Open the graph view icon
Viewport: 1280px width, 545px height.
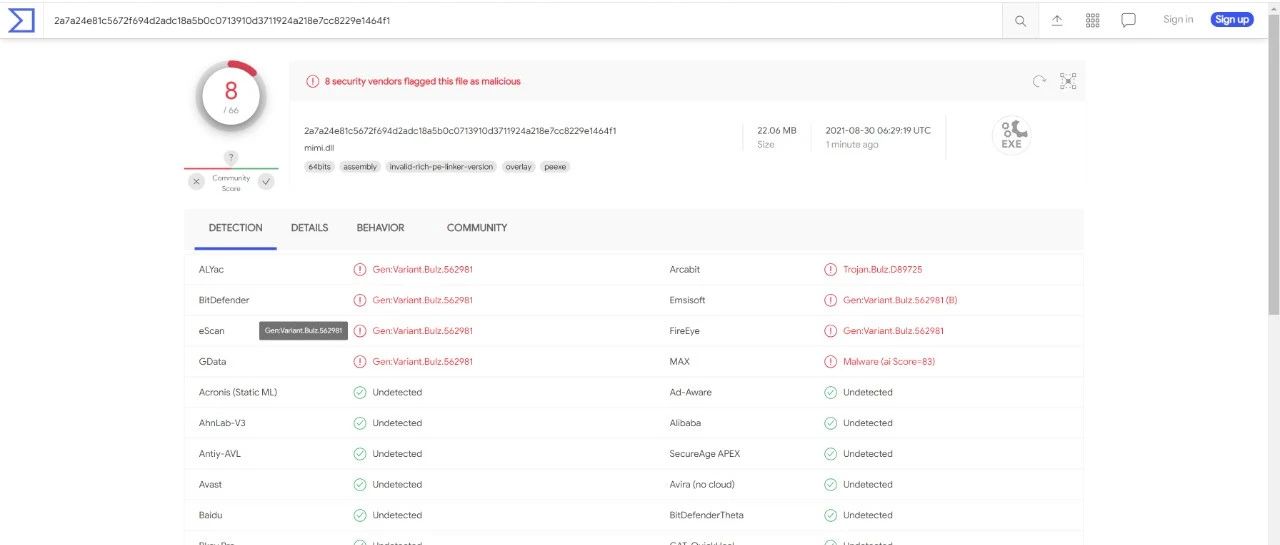pos(1068,81)
